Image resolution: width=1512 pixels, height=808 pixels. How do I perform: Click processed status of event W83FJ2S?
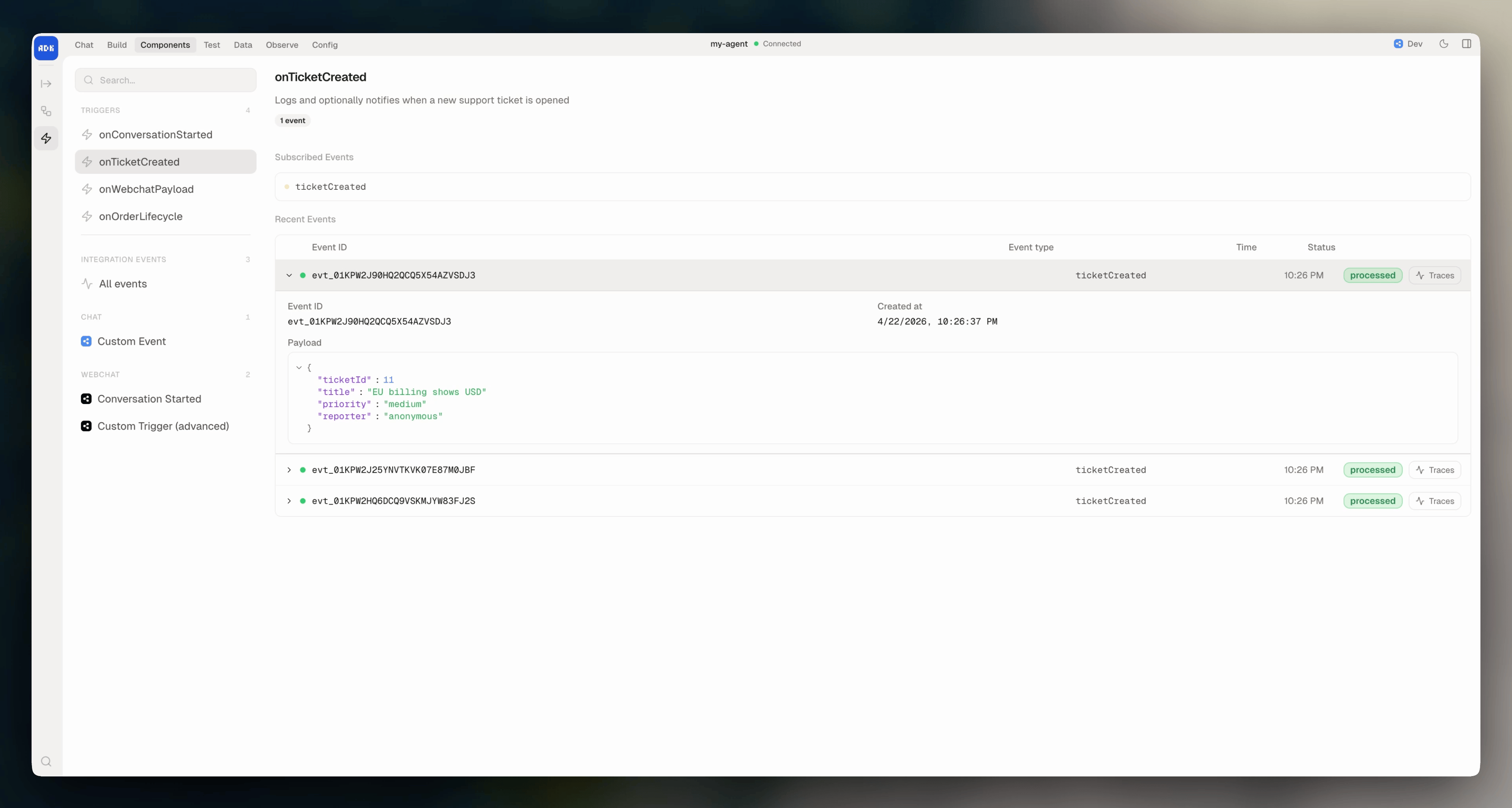[x=1372, y=501]
